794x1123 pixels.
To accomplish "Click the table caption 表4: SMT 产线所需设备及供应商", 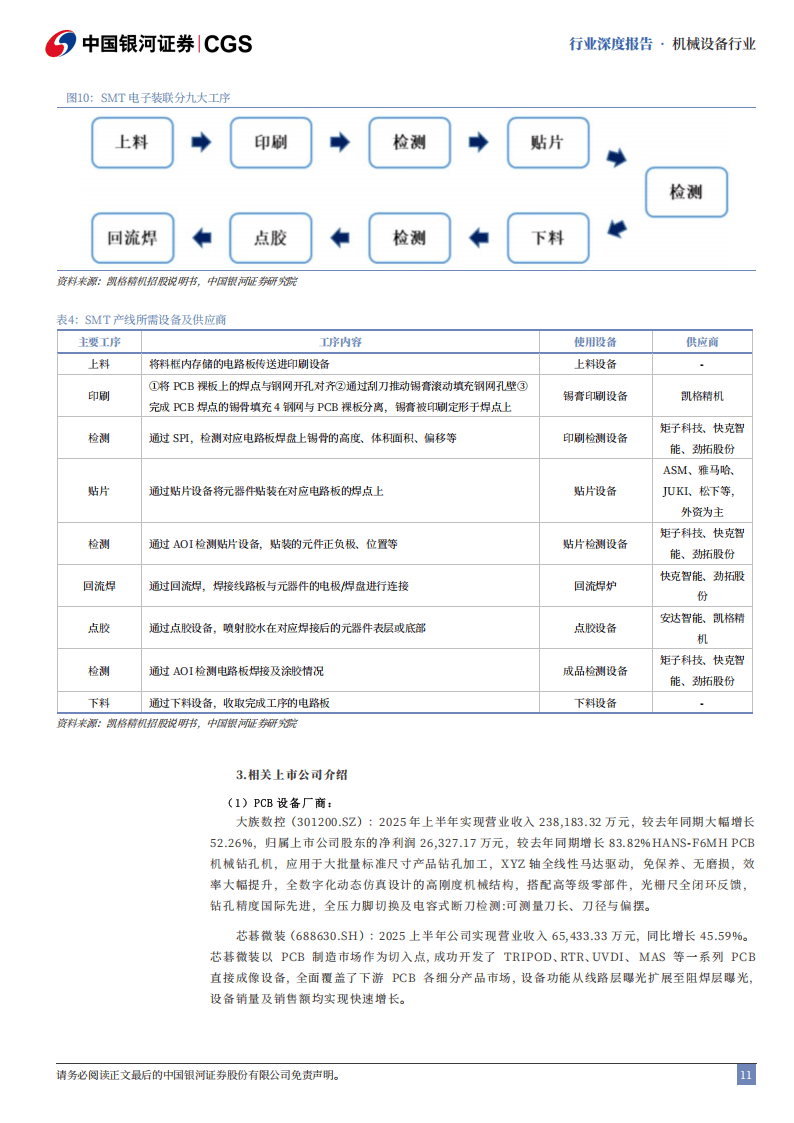I will pos(142,320).
